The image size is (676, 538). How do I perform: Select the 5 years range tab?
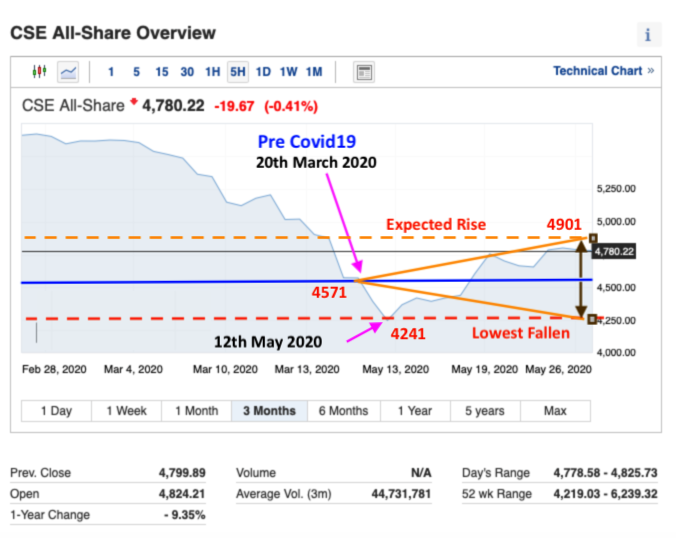(485, 411)
